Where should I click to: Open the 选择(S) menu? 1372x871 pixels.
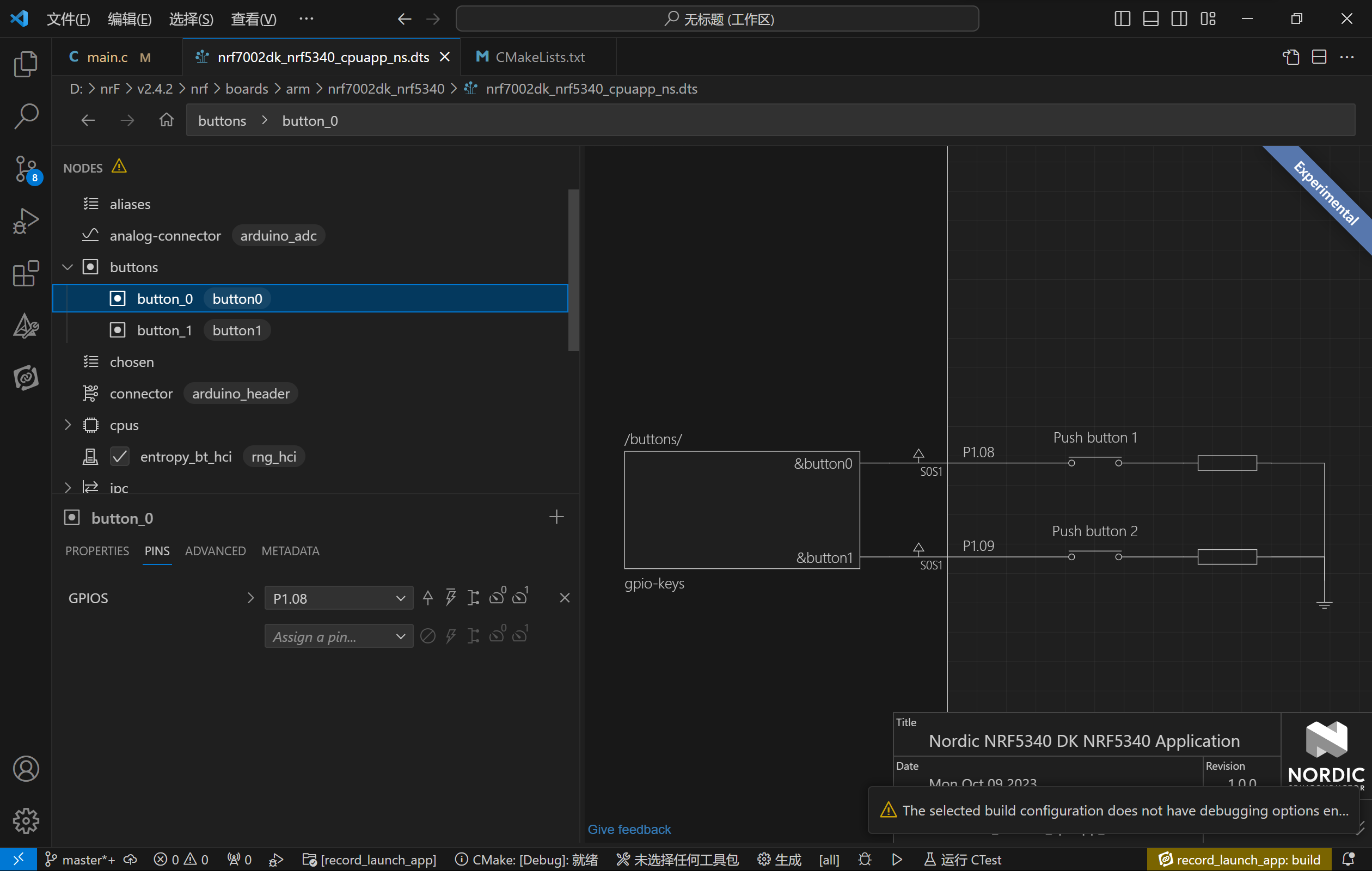point(191,19)
